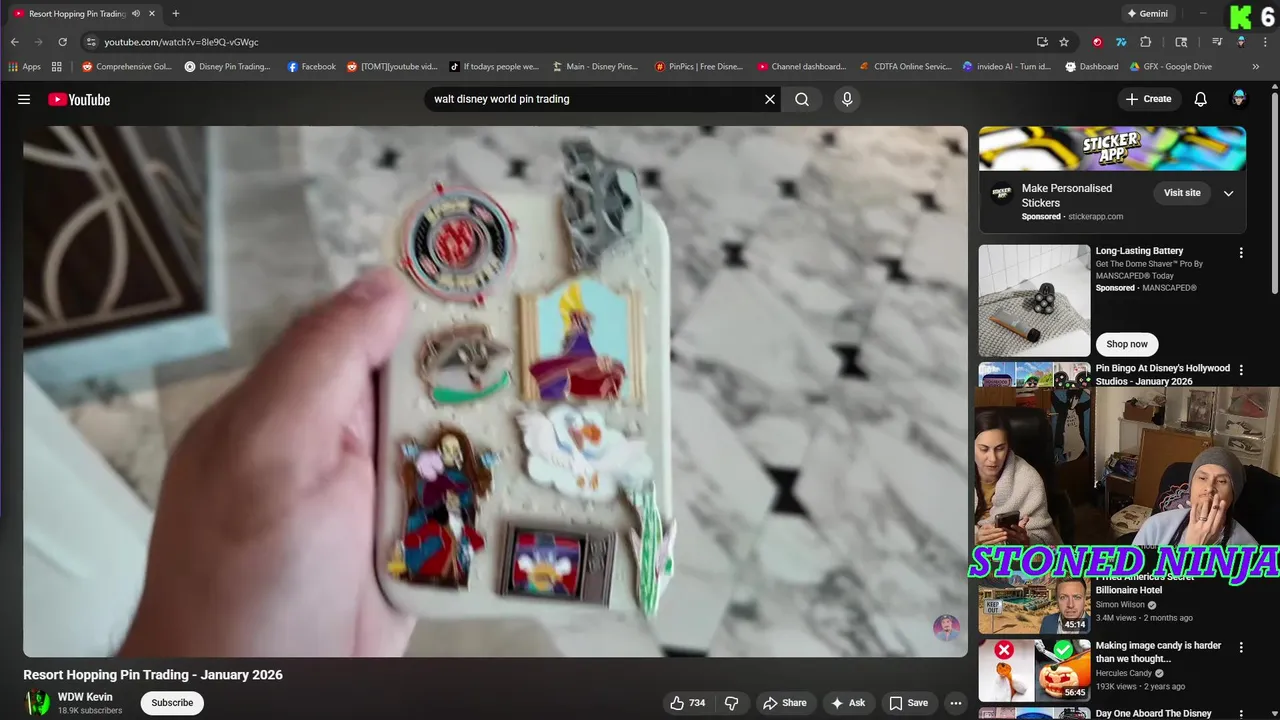Save the video to a playlist
The image size is (1280, 720).
908,703
